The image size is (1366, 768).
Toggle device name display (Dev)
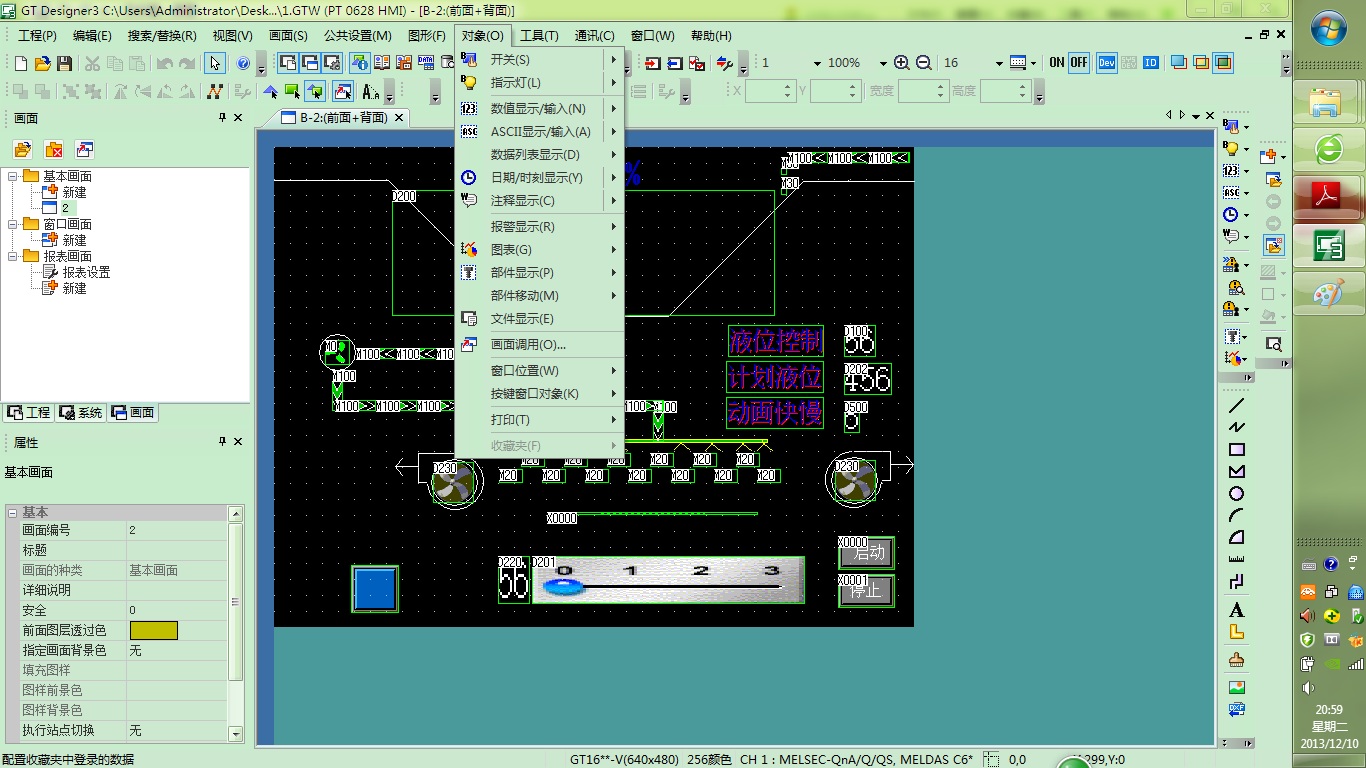click(x=1107, y=63)
